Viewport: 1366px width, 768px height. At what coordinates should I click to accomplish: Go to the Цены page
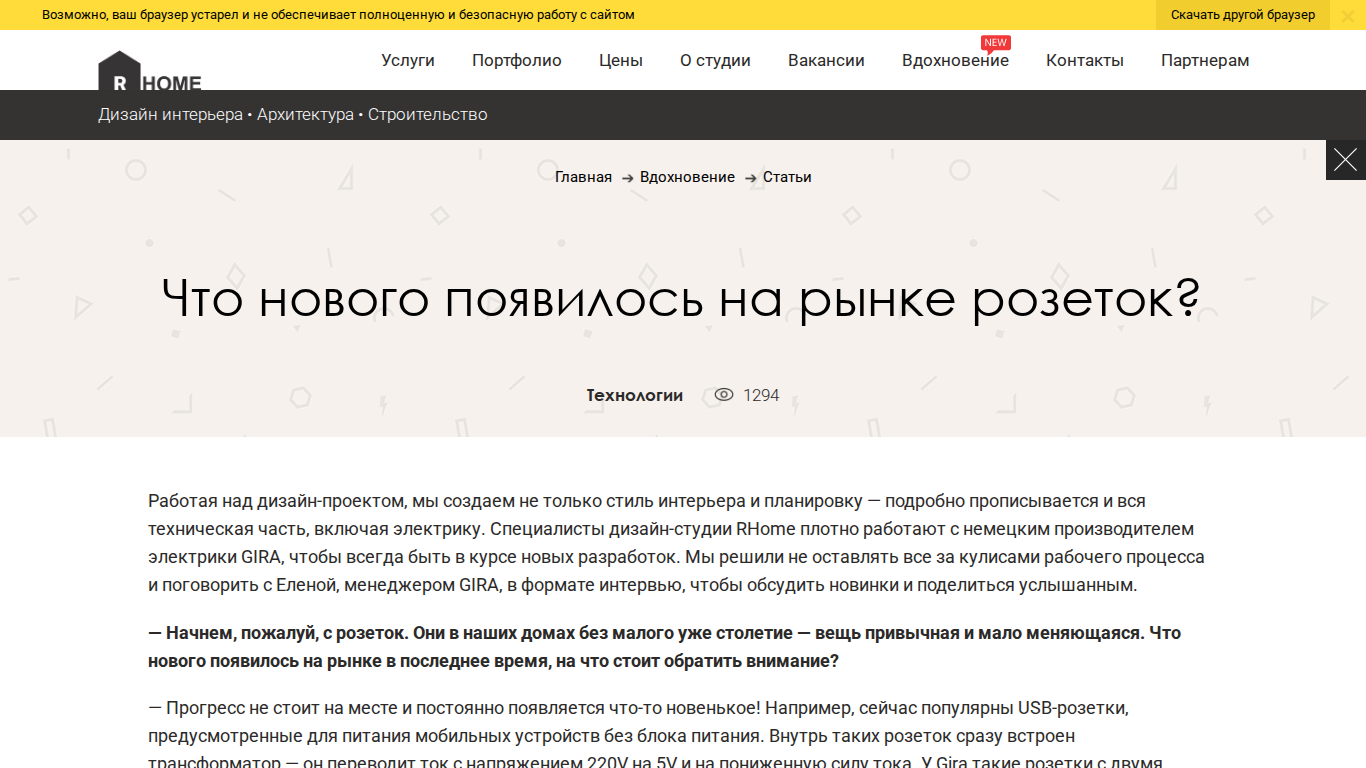coord(621,60)
